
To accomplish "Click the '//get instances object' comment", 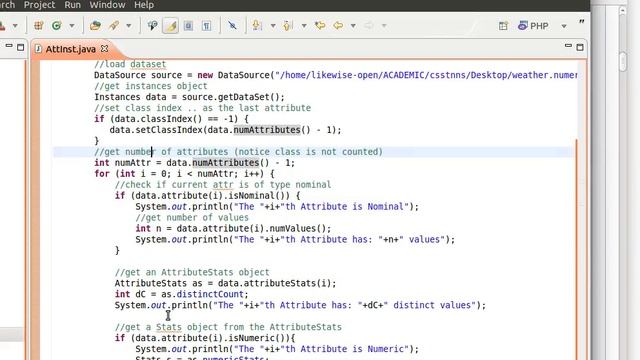I will coord(151,86).
